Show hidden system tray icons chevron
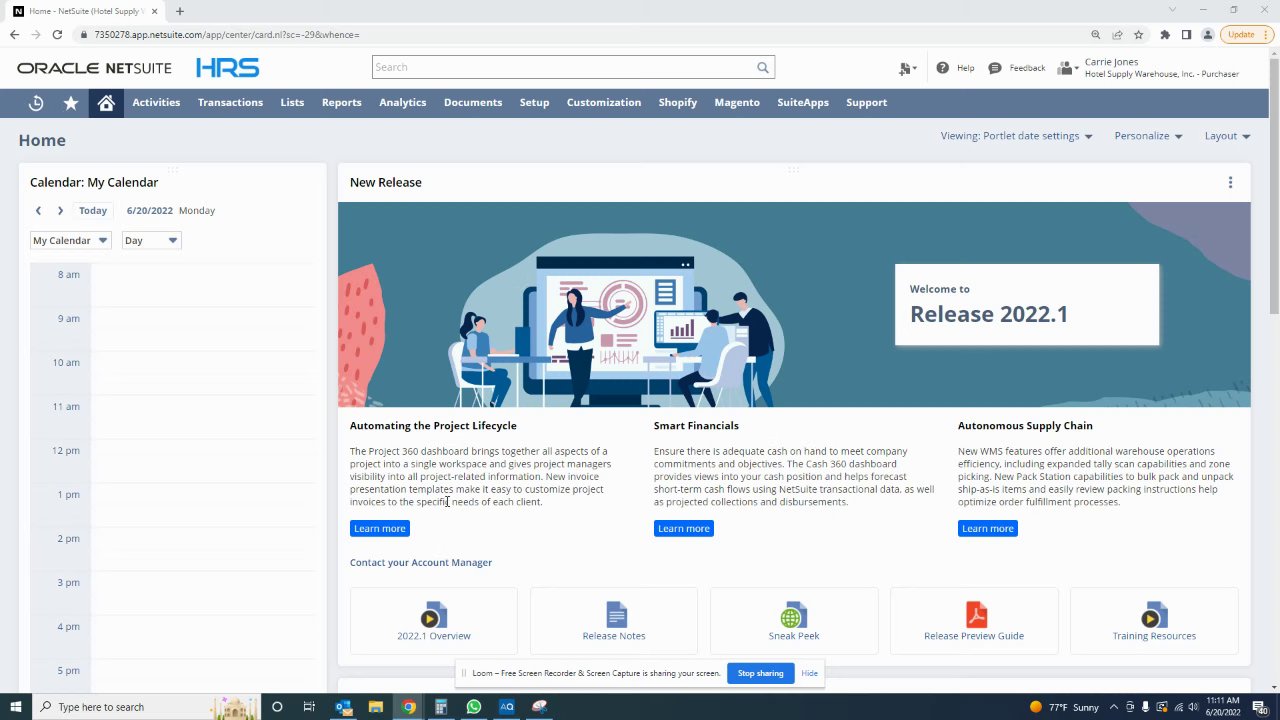The width and height of the screenshot is (1280, 720). (1114, 707)
